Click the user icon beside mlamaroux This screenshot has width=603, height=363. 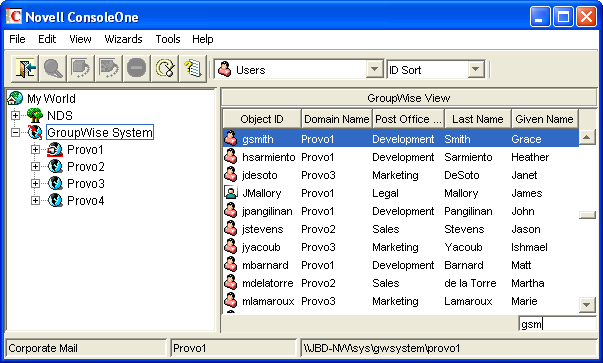click(x=231, y=300)
